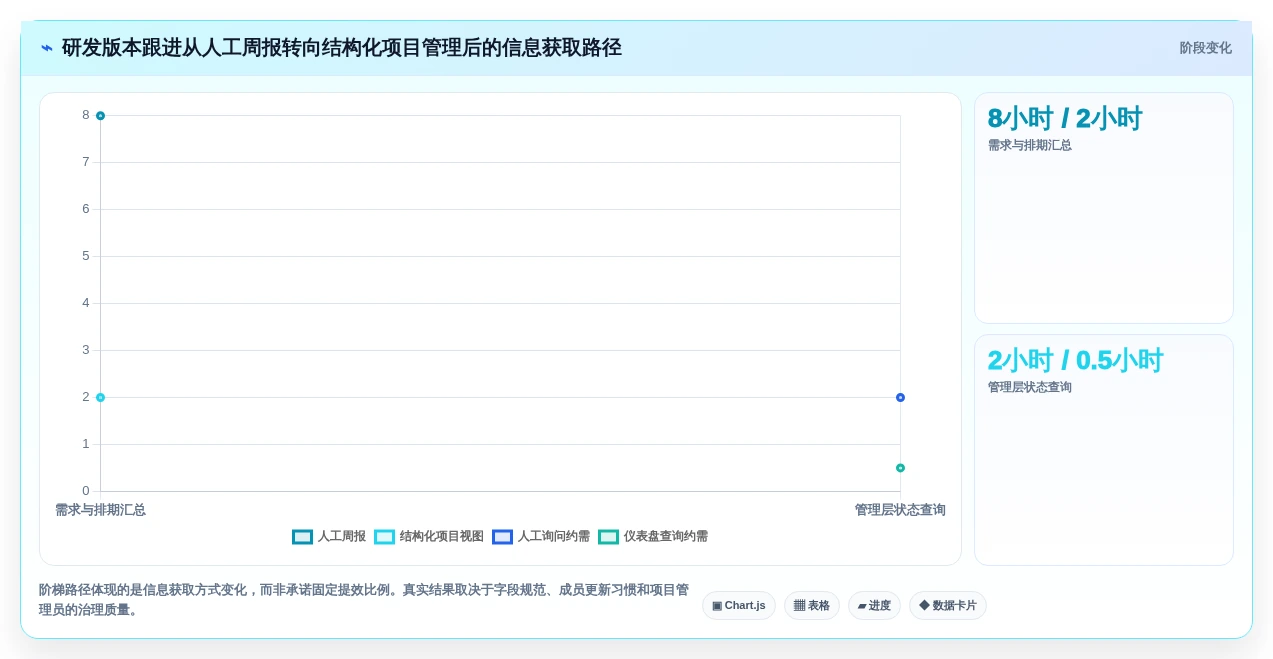Click the 管理层状态查询 x-axis label
The width and height of the screenshot is (1273, 659).
900,510
